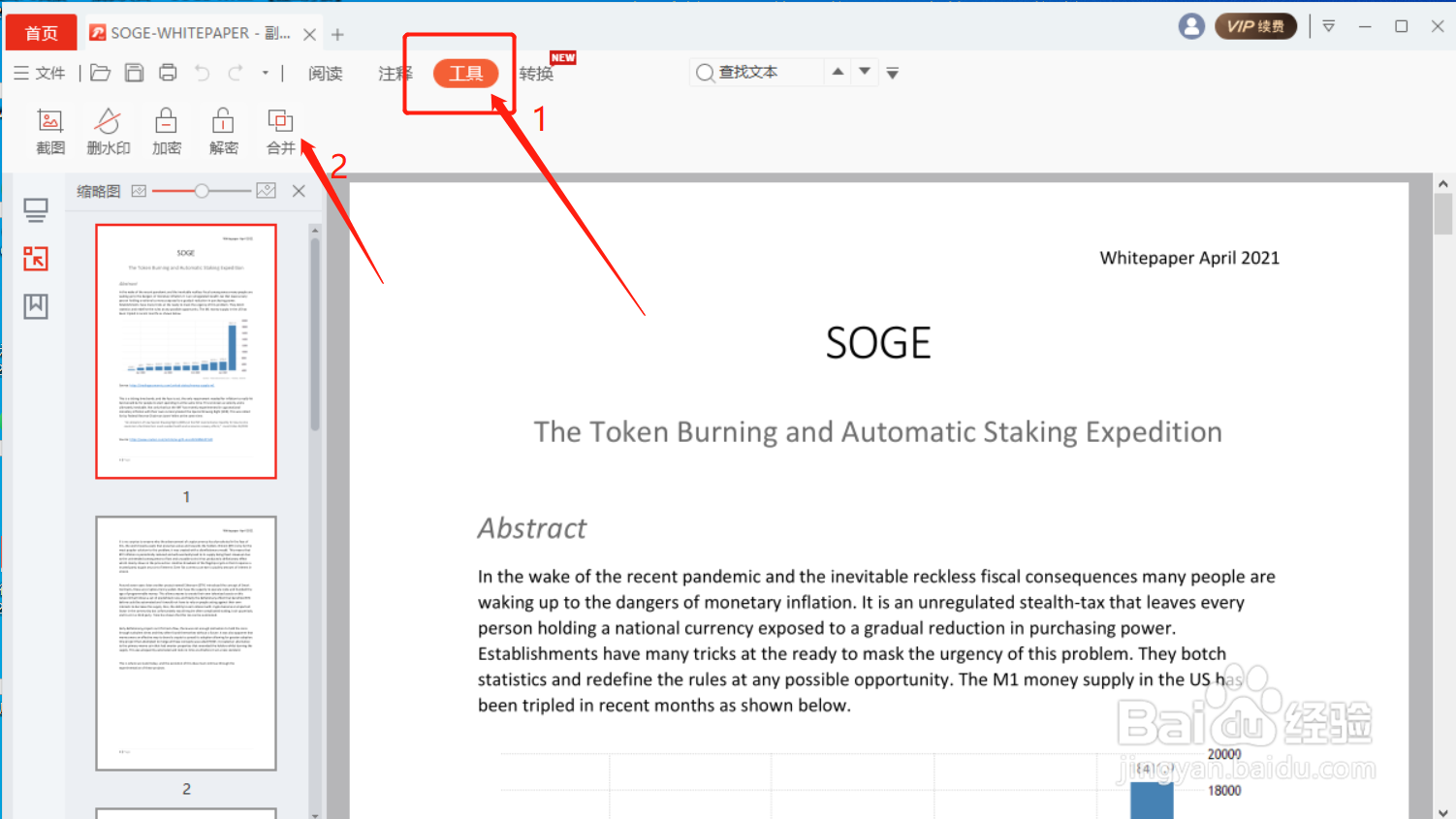Open the bookmarks sidebar icon
Image resolution: width=1456 pixels, height=819 pixels.
(36, 306)
